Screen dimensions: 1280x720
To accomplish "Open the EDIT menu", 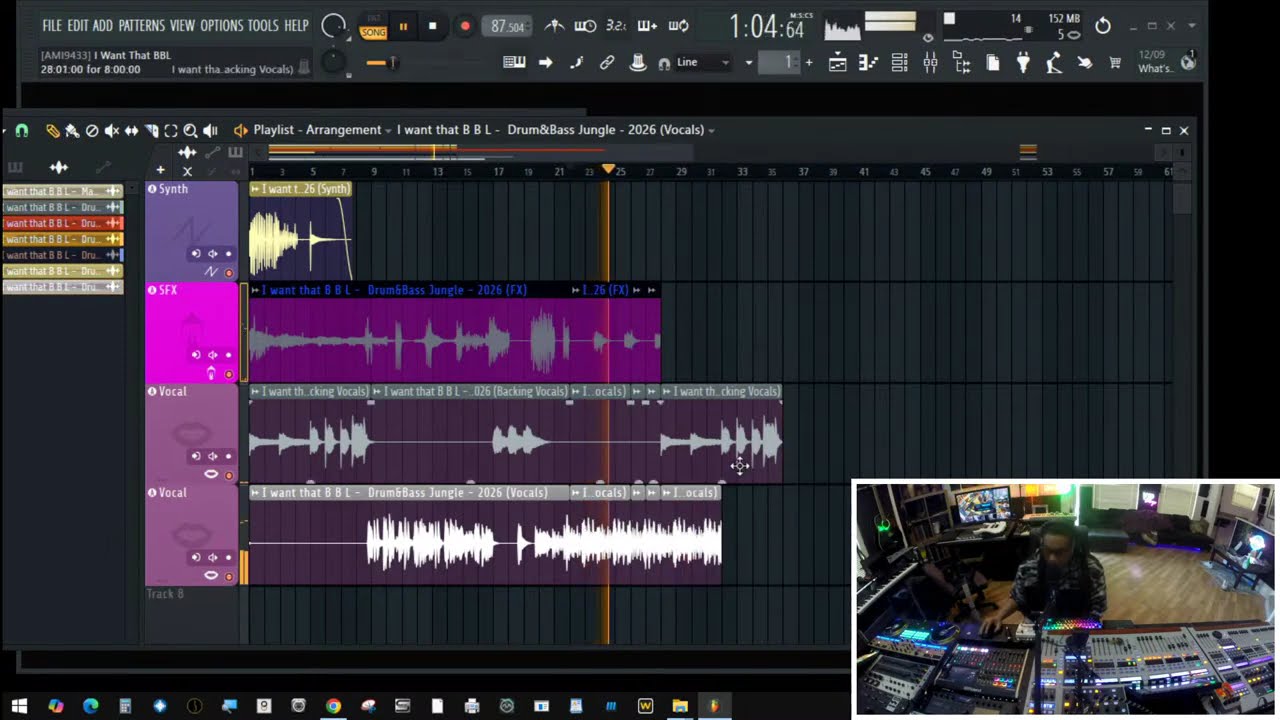I will click(77, 26).
